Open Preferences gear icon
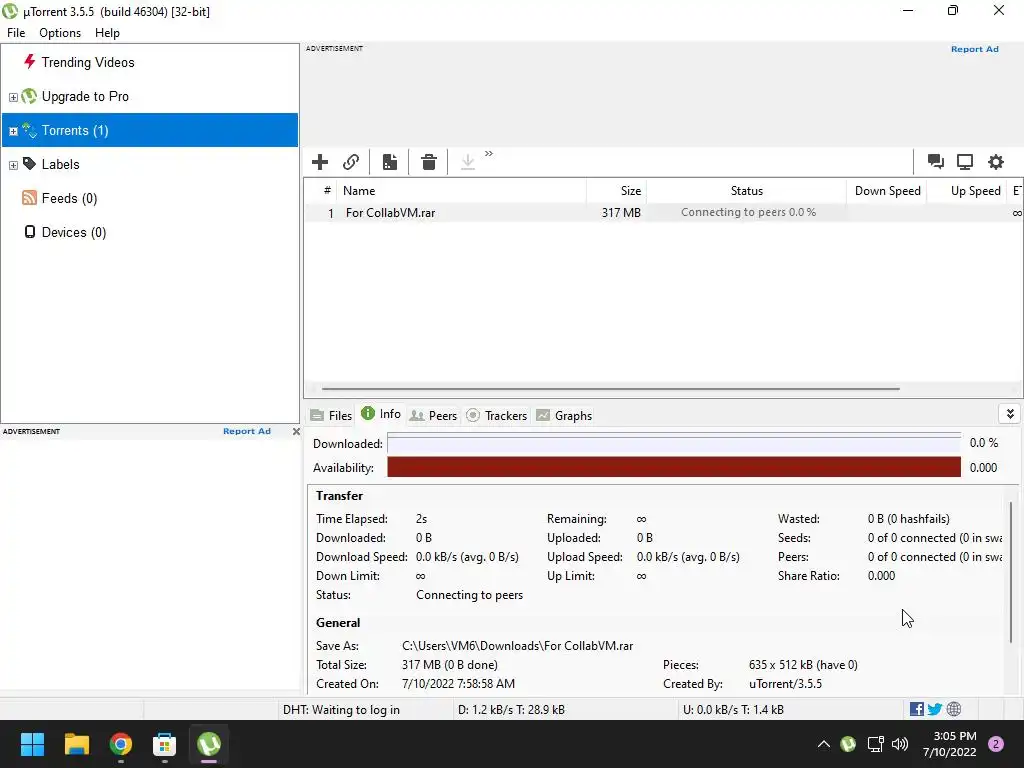 coord(995,162)
